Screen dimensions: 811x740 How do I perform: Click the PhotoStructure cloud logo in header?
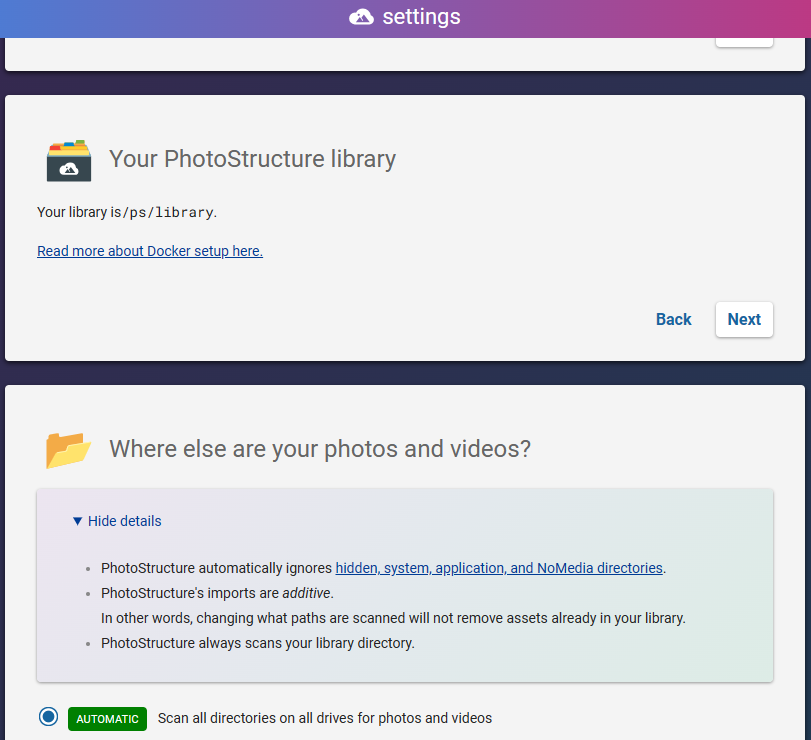coord(361,17)
